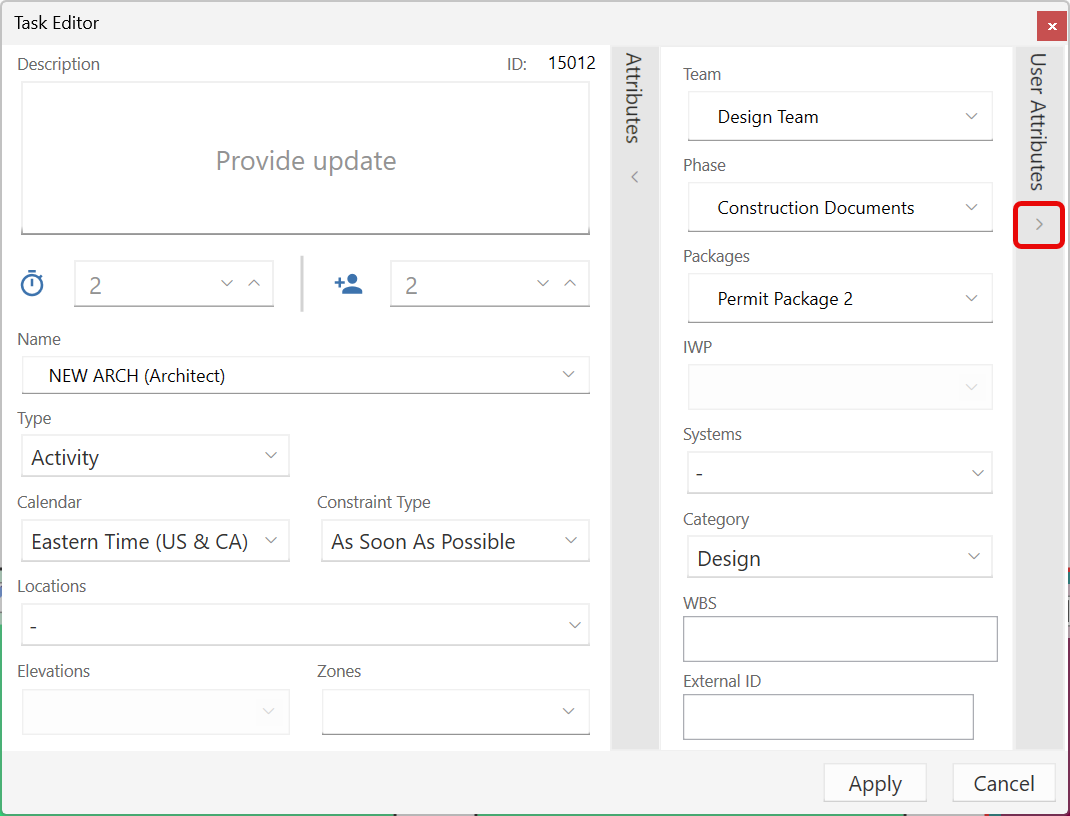The height and width of the screenshot is (816, 1070).
Task: Click the Cancel button
Action: [1004, 783]
